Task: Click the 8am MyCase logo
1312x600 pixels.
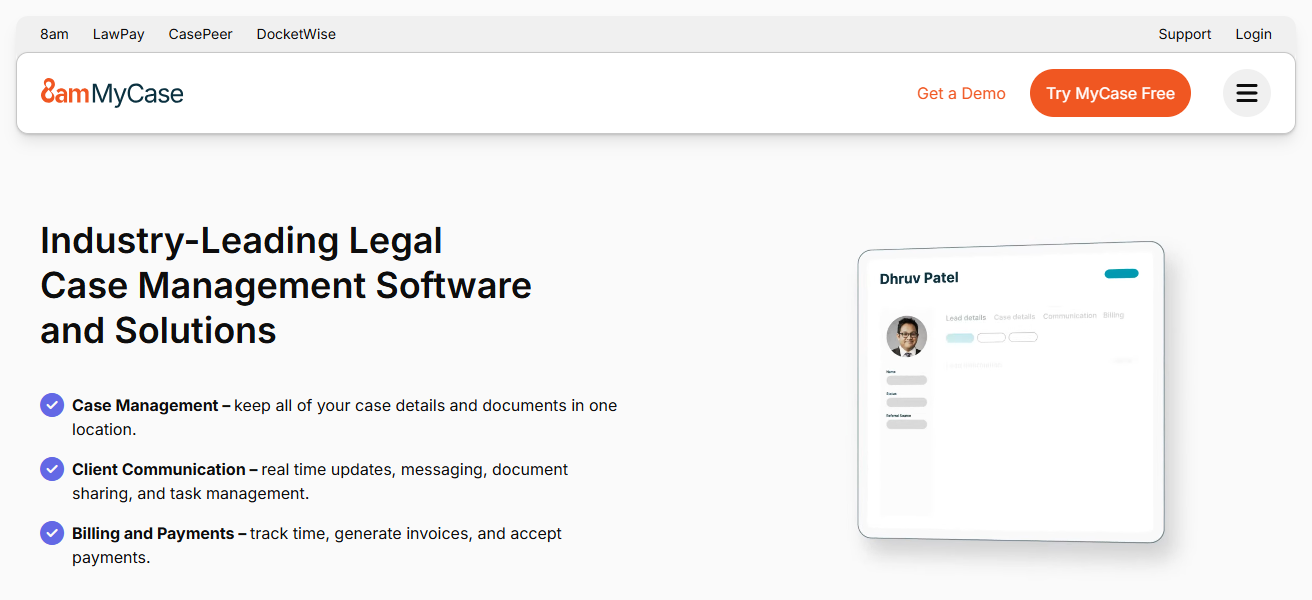Action: coord(112,93)
